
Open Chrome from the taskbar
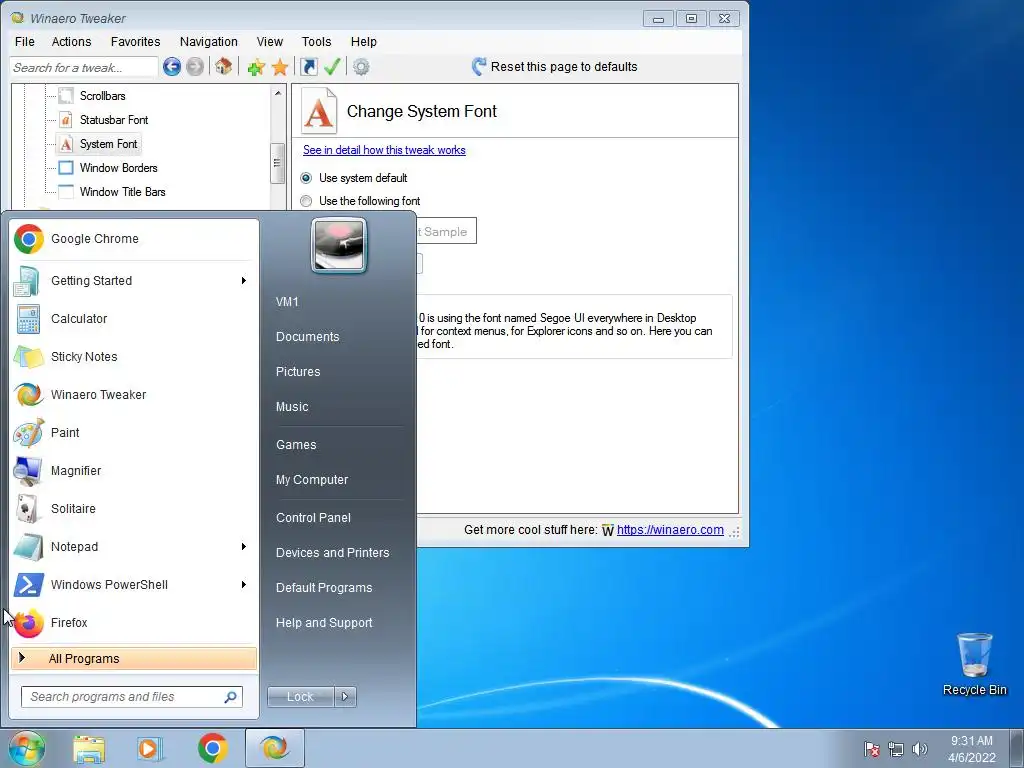tap(212, 748)
